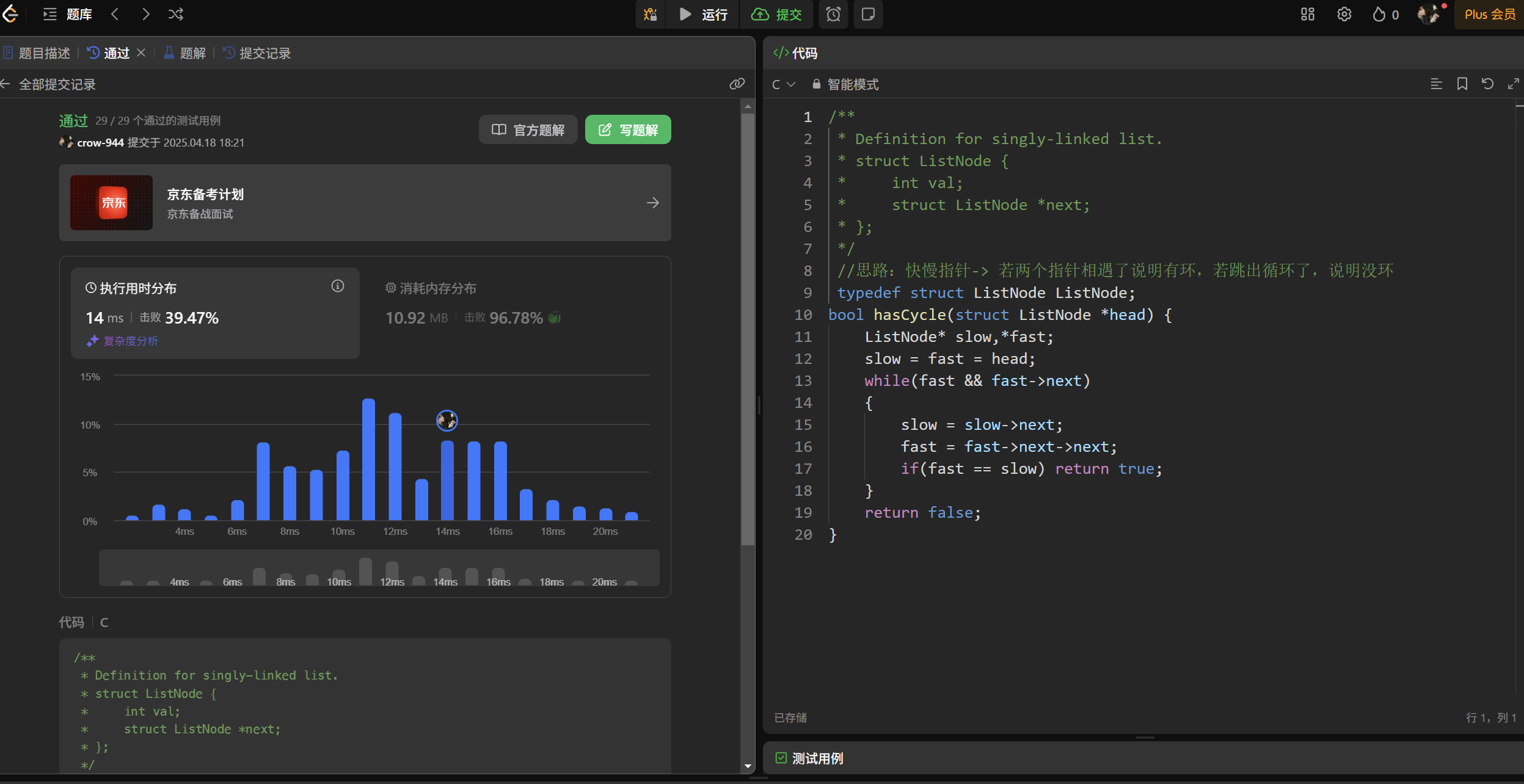This screenshot has height=784, width=1524.
Task: Open the settings gear icon
Action: coord(1344,14)
